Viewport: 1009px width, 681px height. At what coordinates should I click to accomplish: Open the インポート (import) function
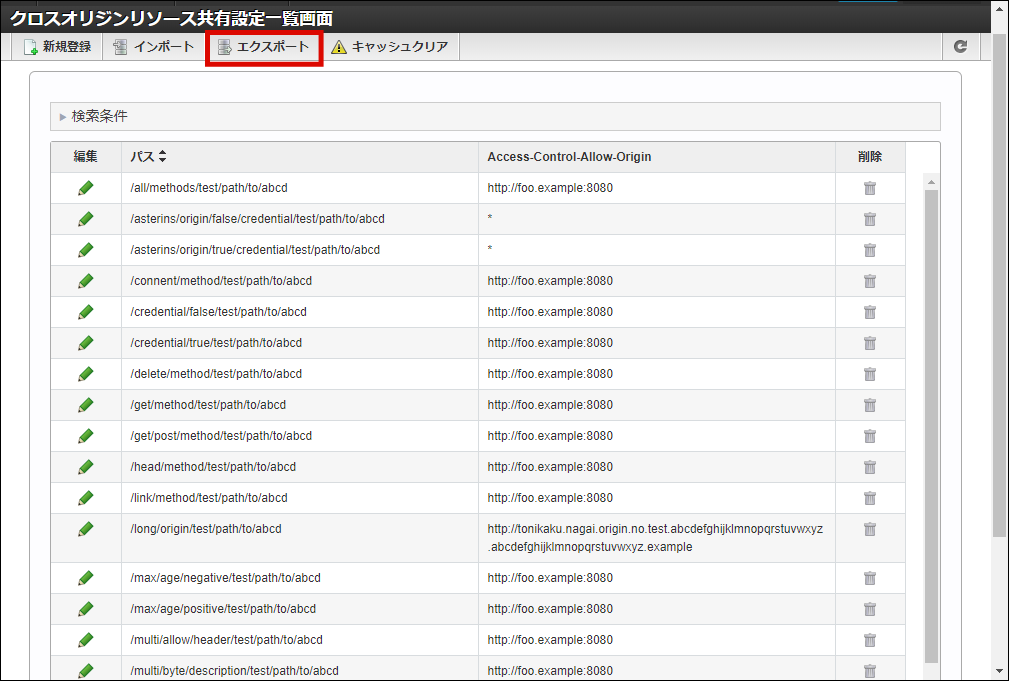tap(154, 47)
